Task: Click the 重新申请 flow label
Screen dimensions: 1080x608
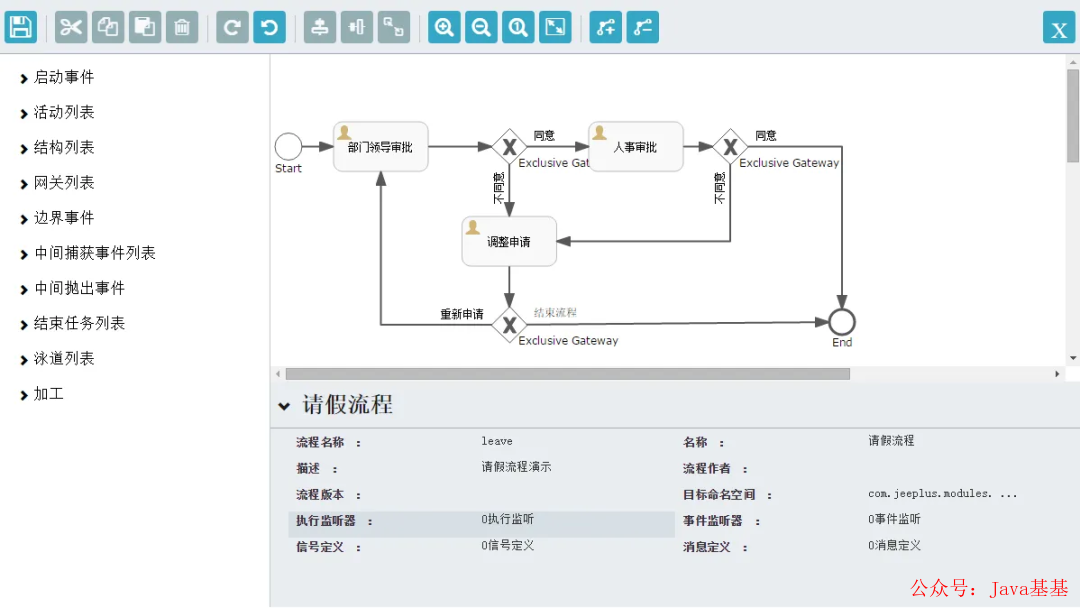Action: point(461,314)
